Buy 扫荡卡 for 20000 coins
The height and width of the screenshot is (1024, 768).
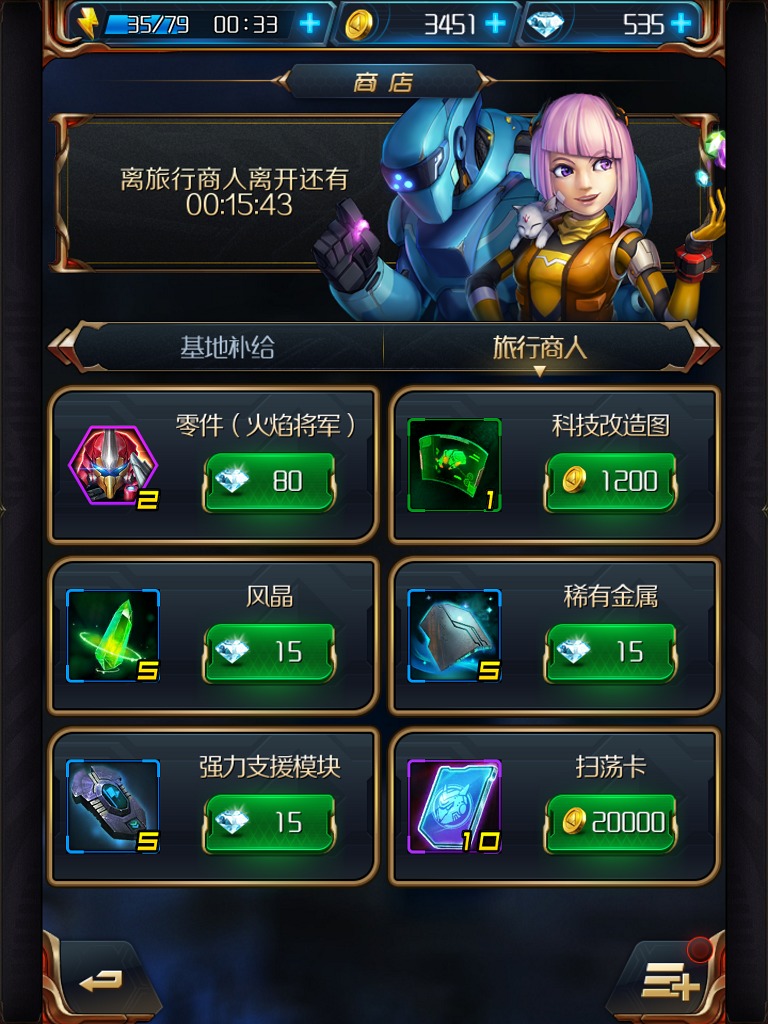point(611,824)
